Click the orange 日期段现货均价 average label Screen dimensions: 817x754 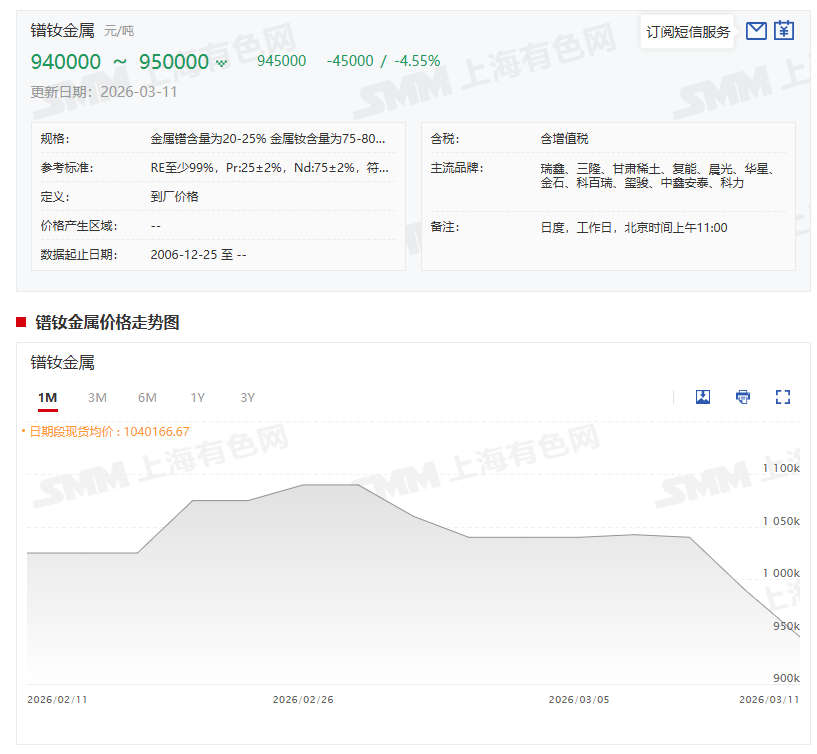[x=108, y=432]
